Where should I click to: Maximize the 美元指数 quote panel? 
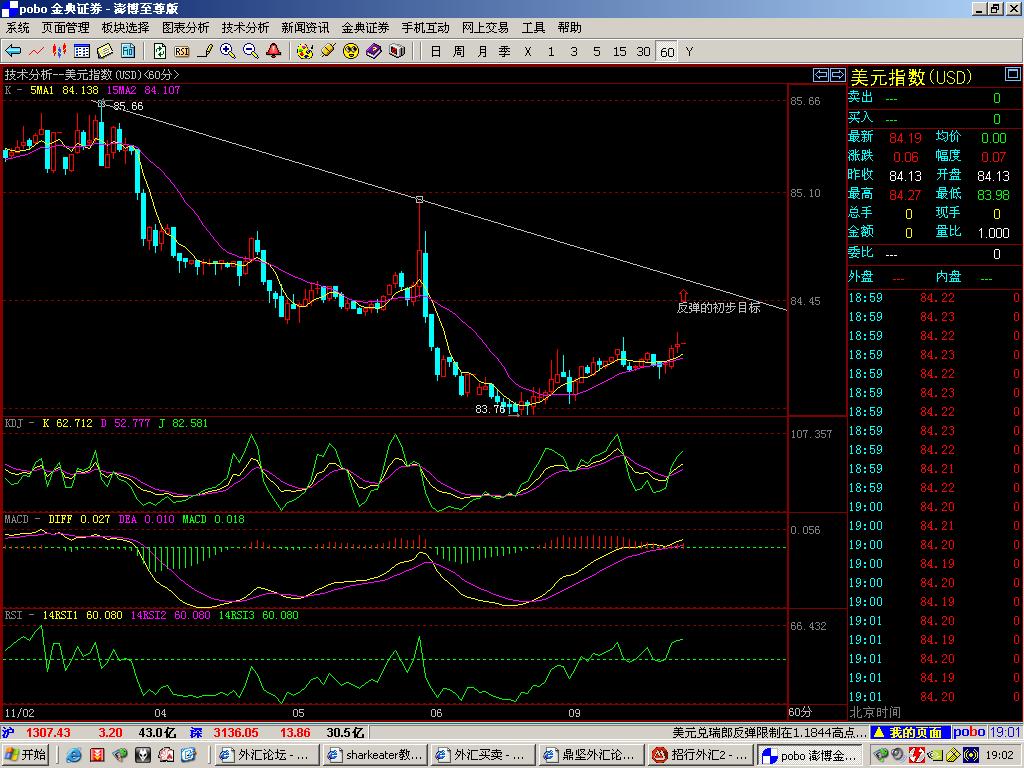tap(1013, 76)
